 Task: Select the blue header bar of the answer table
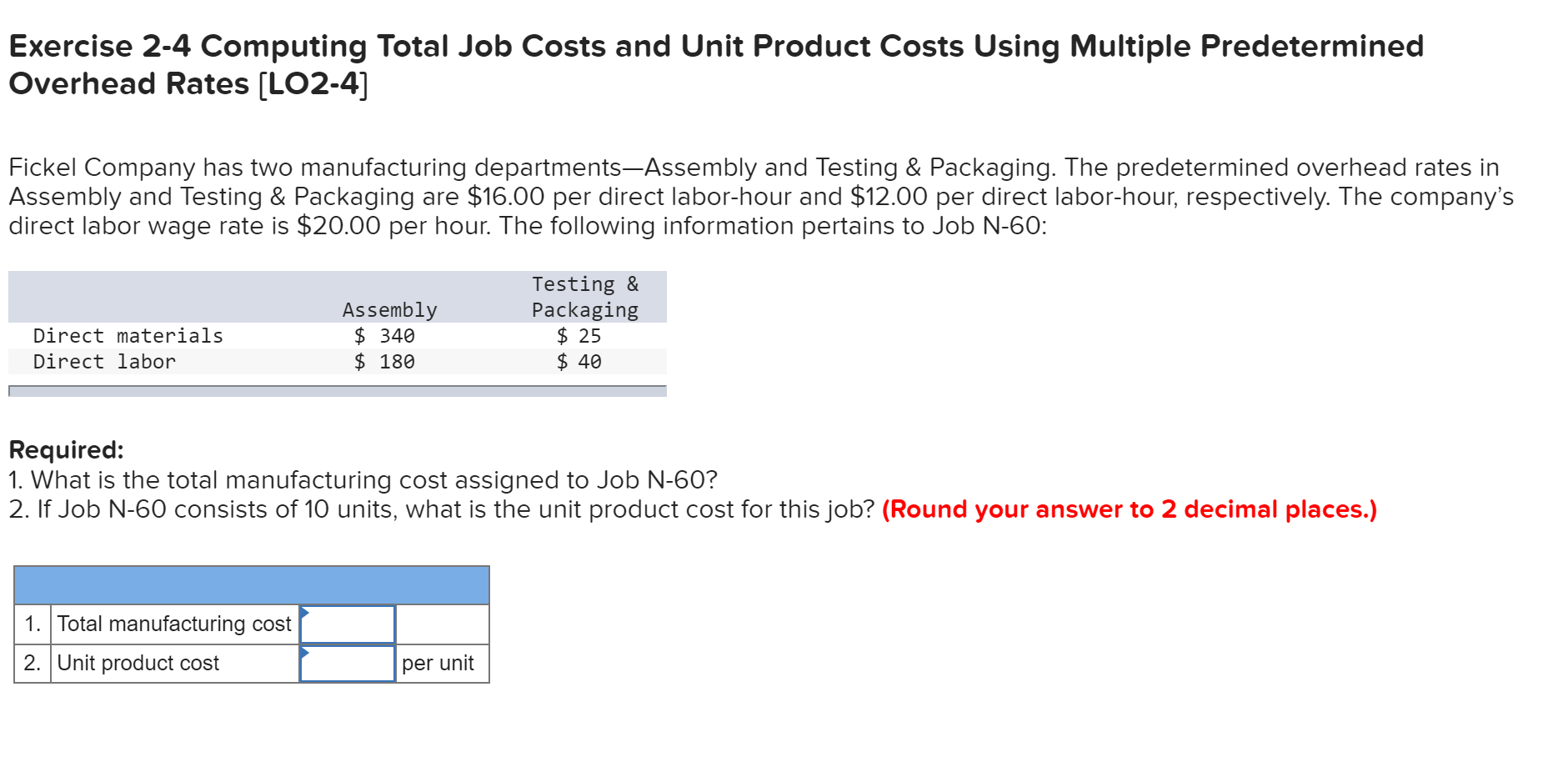(250, 585)
